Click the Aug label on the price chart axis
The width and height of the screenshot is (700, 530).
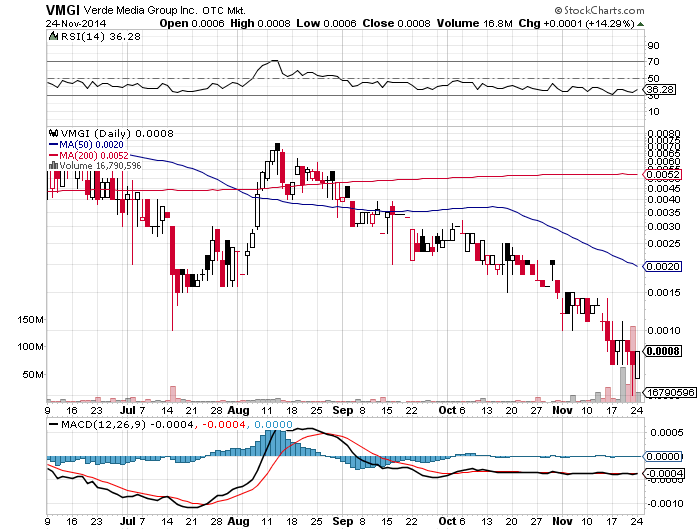[x=238, y=410]
